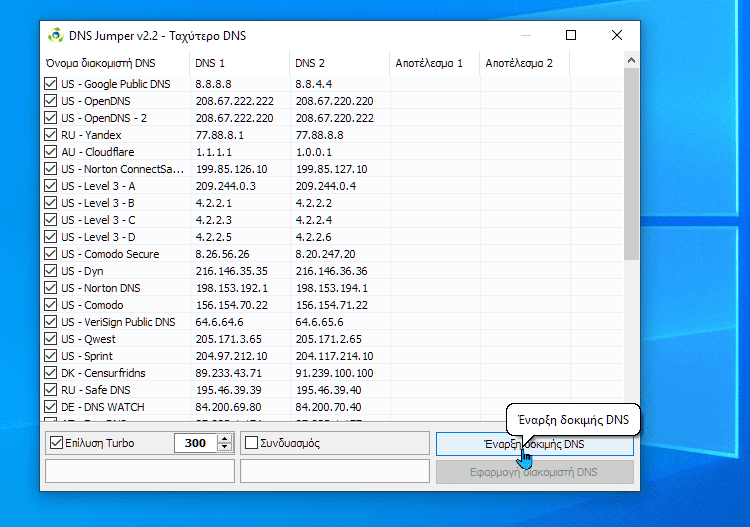750x527 pixels.
Task: Select the US - Level 3 - C row name
Action: click(x=98, y=220)
